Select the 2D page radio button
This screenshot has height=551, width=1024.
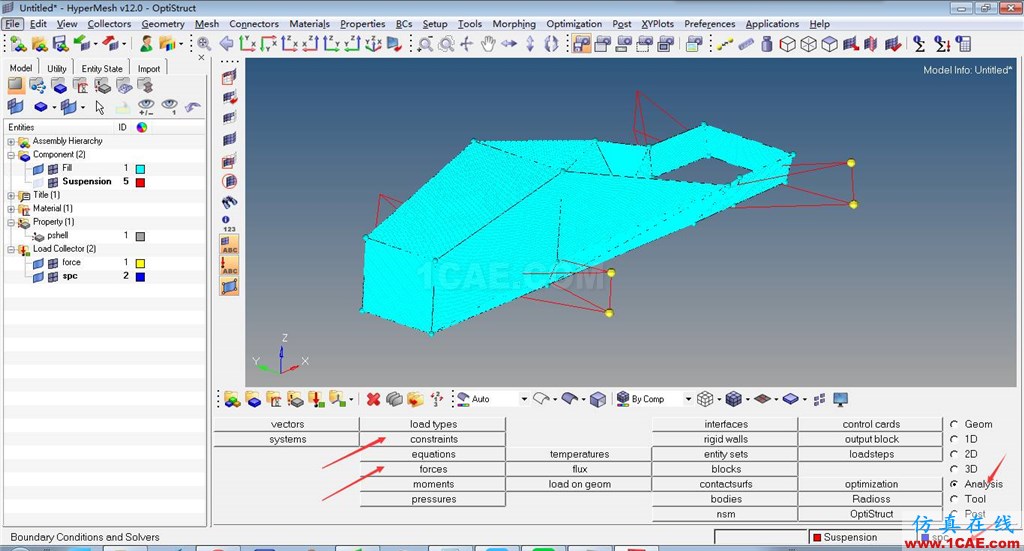point(954,454)
